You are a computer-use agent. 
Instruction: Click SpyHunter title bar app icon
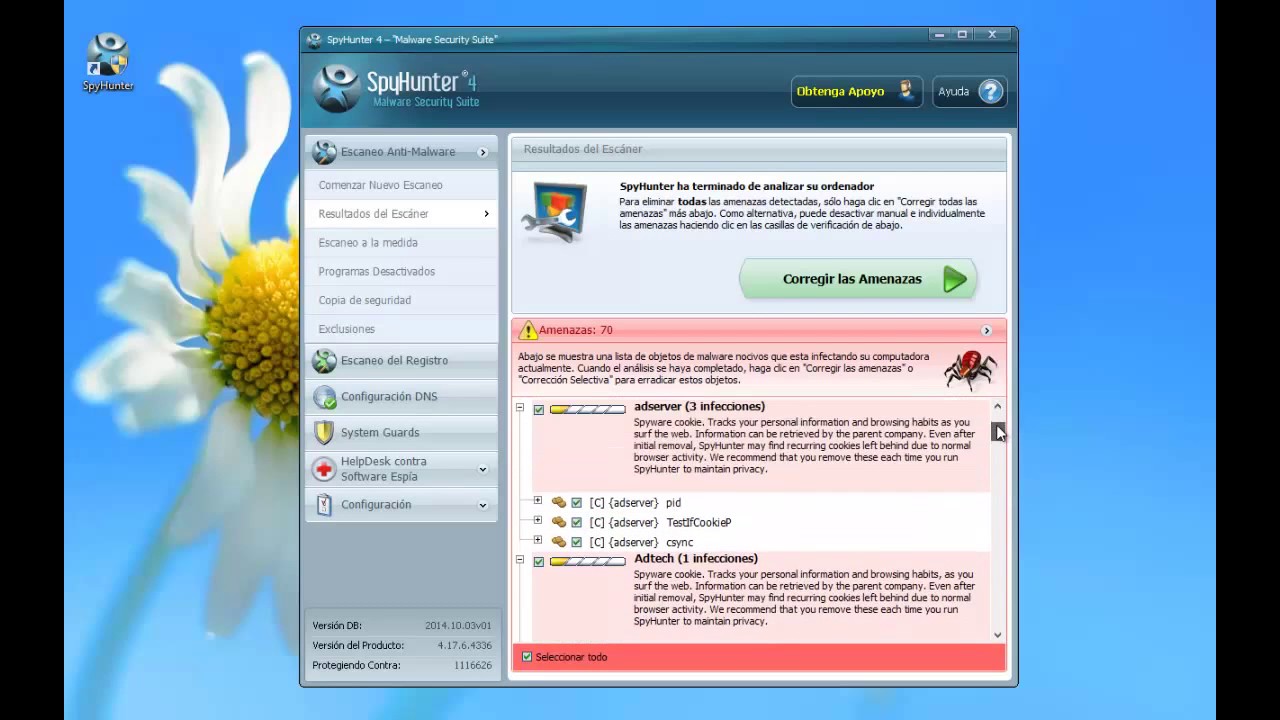point(315,39)
